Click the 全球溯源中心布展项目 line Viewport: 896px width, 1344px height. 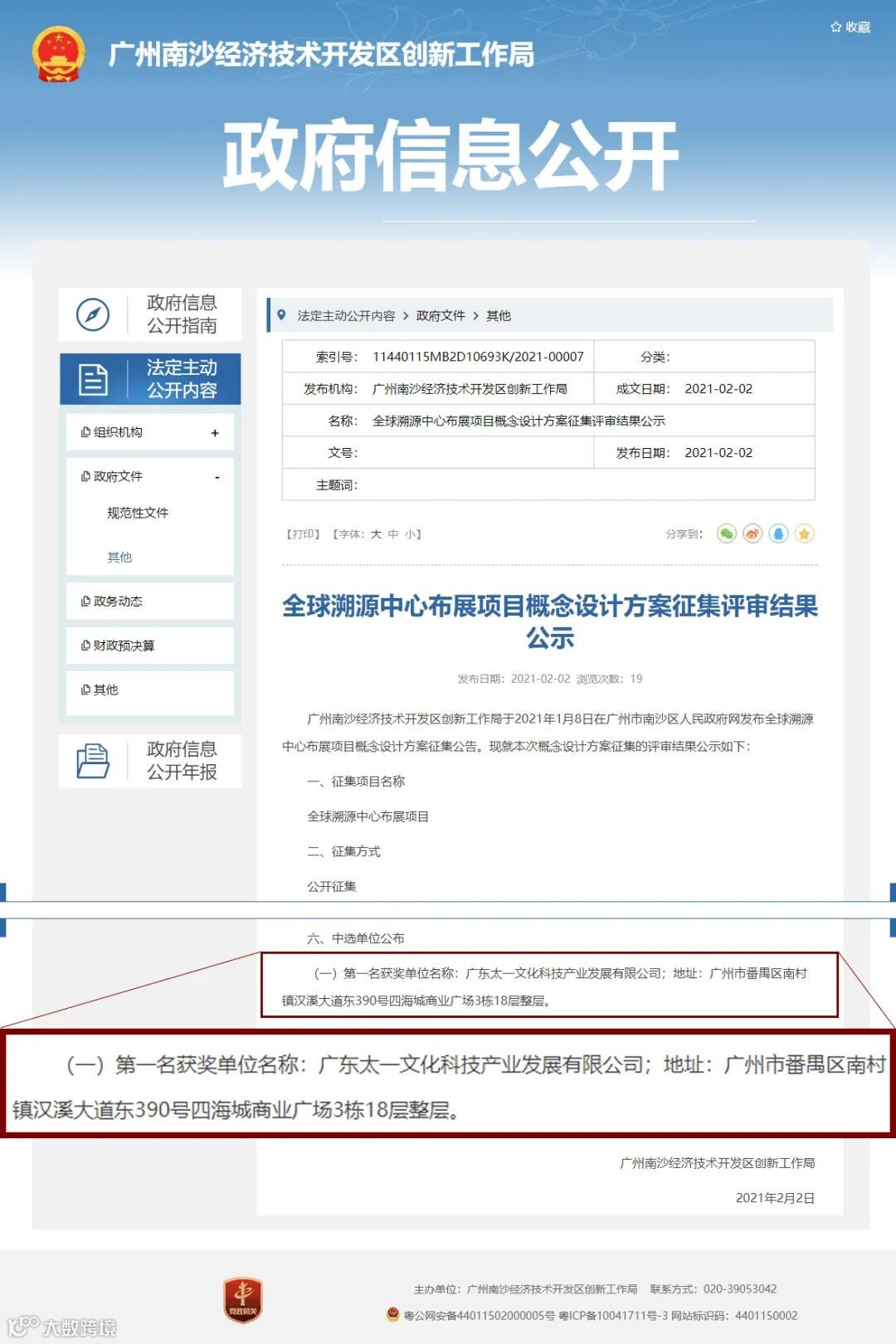pyautogui.click(x=368, y=816)
